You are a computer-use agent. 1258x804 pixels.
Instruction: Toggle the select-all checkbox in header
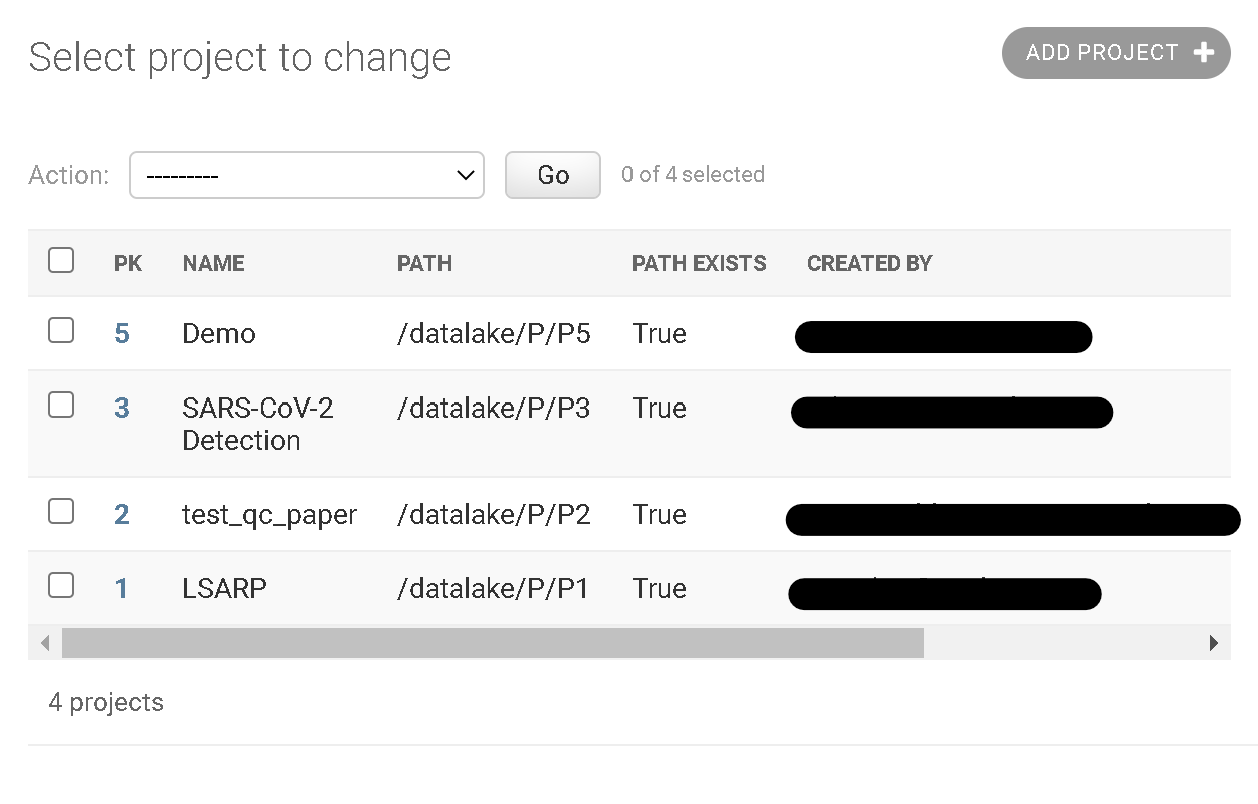pos(61,261)
